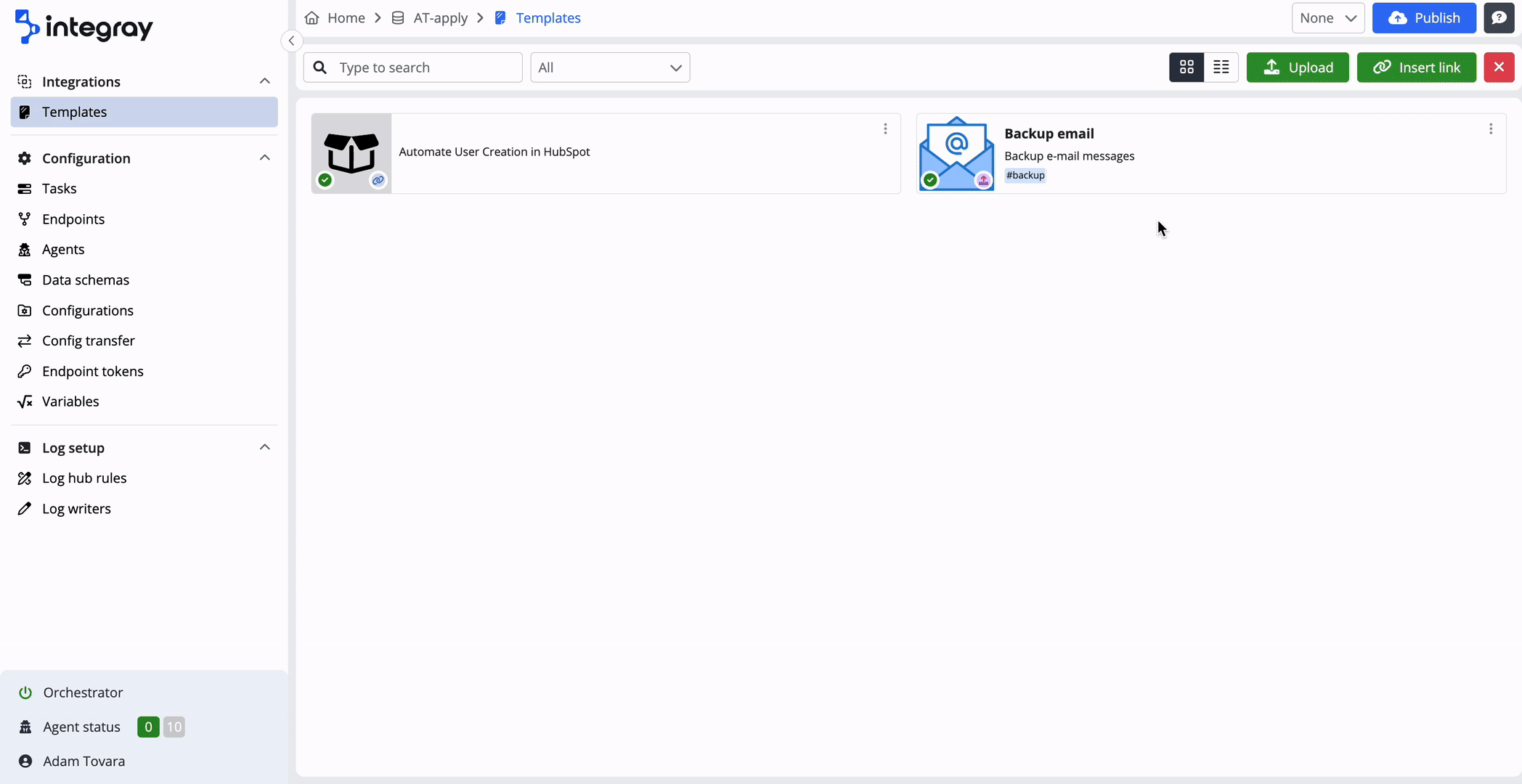Collapse the Log setup section
1522x784 pixels.
point(264,447)
